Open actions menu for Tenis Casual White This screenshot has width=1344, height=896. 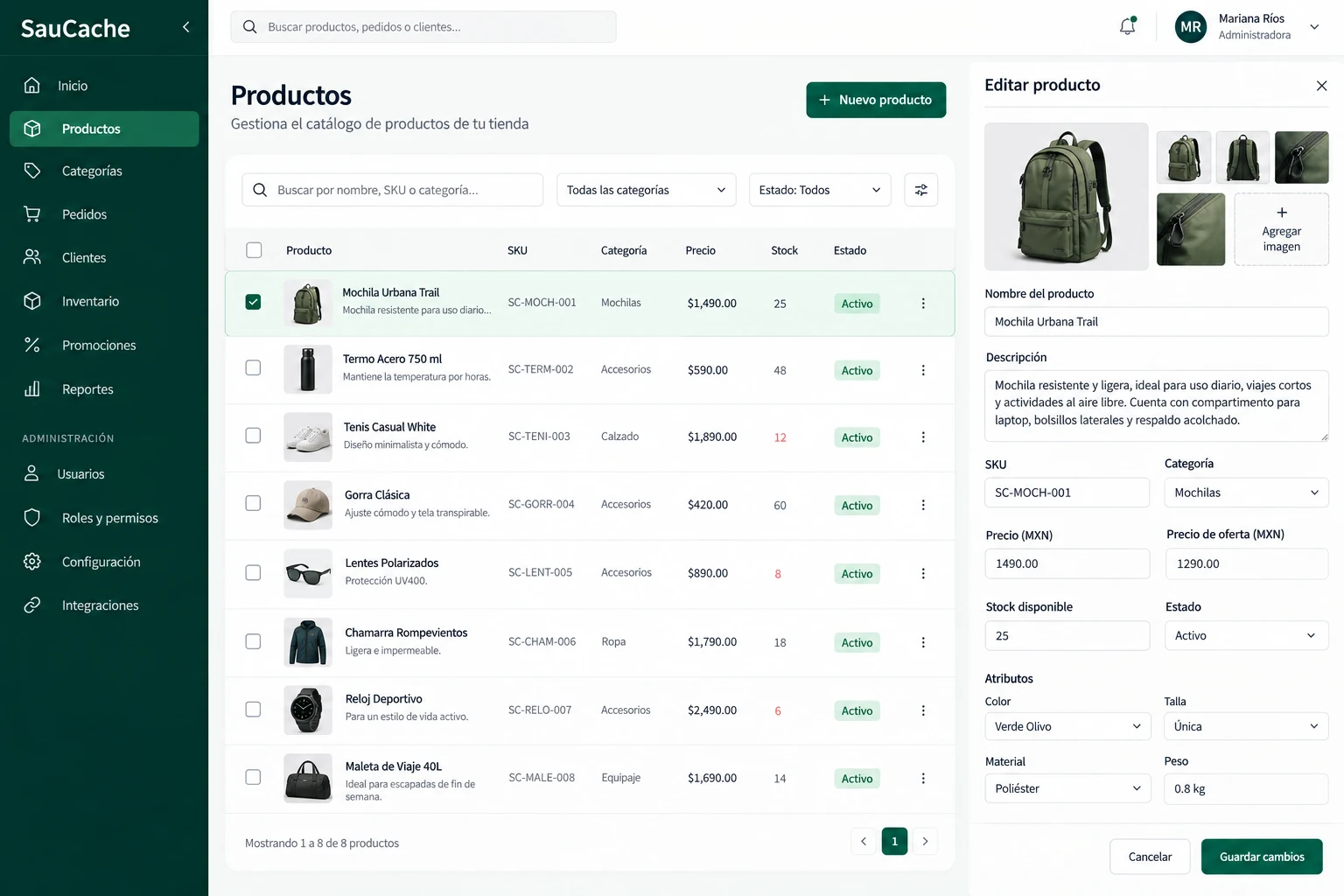923,437
